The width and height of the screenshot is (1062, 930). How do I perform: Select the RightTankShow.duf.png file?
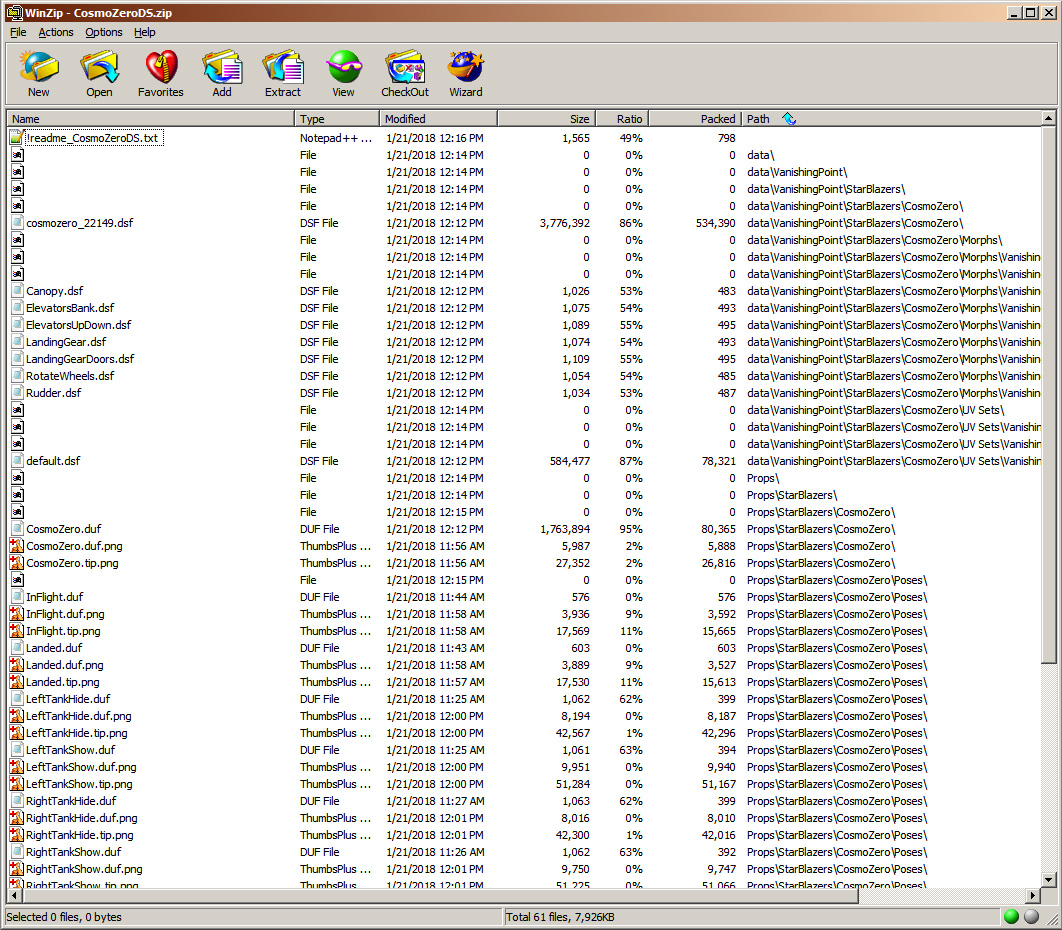coord(84,869)
